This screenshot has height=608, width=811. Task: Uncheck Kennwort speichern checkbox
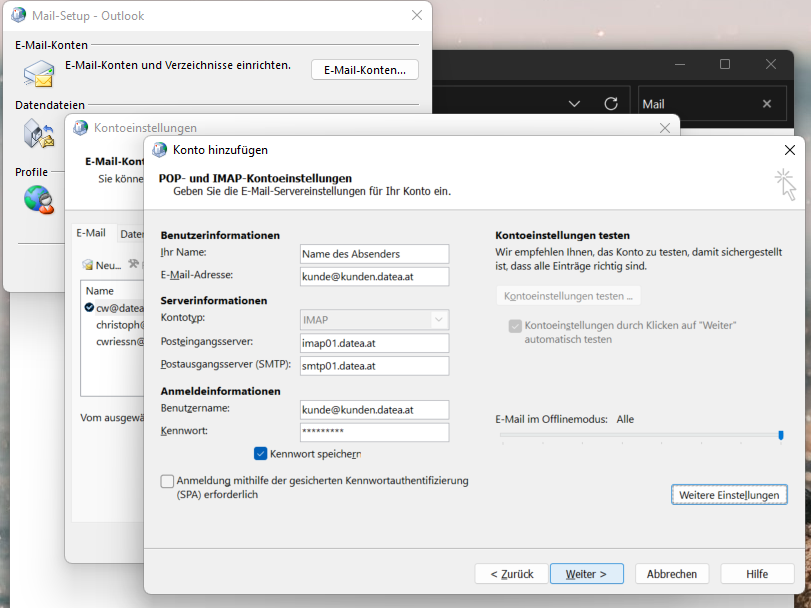pyautogui.click(x=261, y=453)
